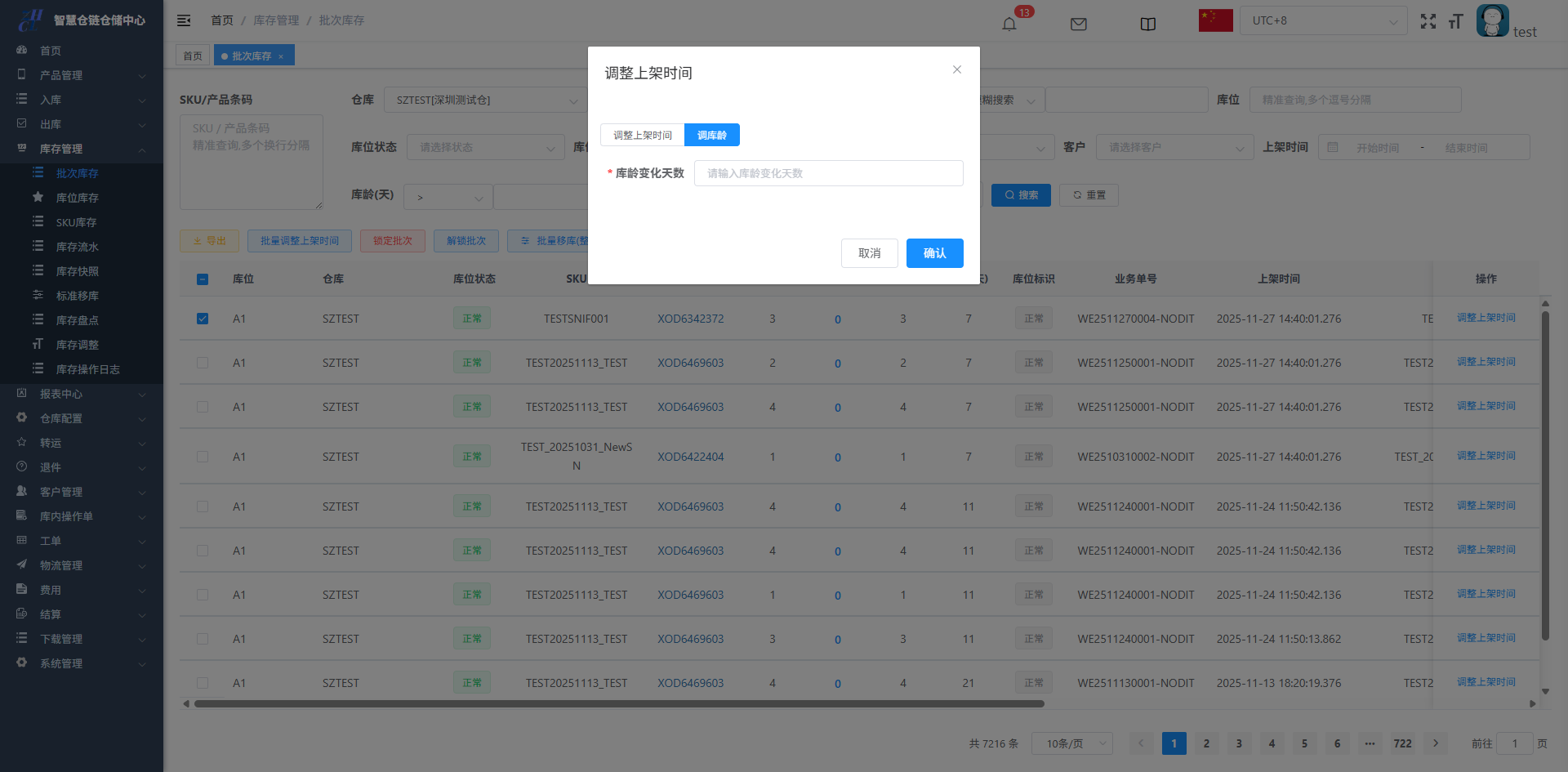Check the second table row checkbox
This screenshot has width=1568, height=772.
(203, 363)
